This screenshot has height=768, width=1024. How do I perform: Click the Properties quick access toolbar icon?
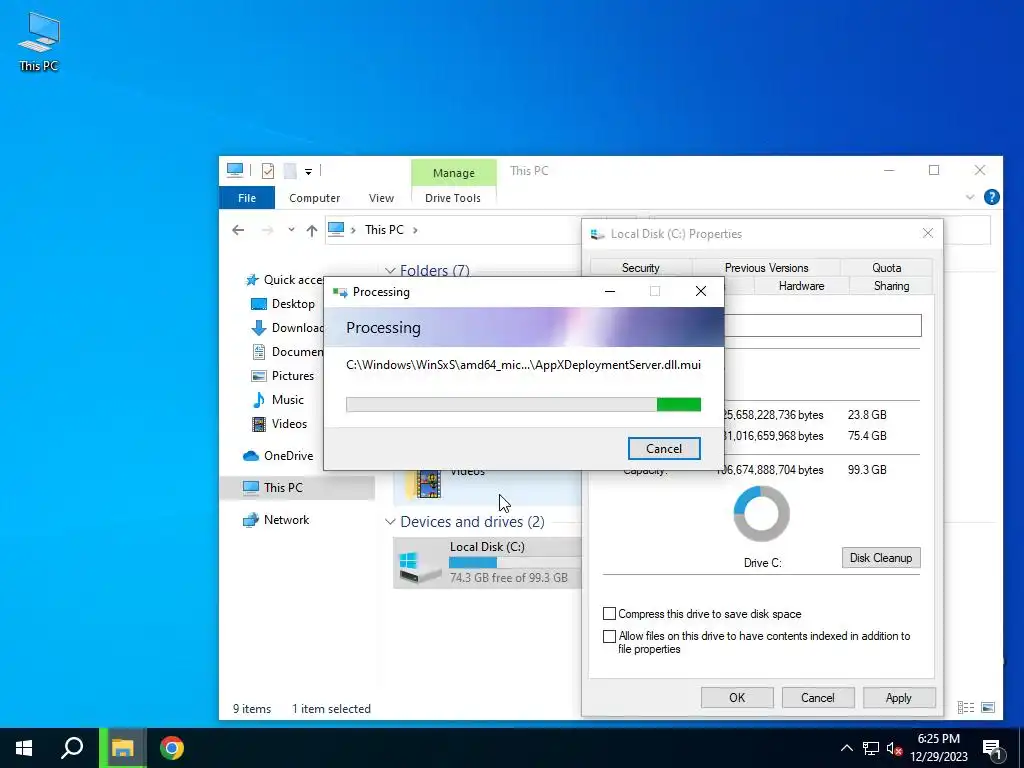(268, 170)
